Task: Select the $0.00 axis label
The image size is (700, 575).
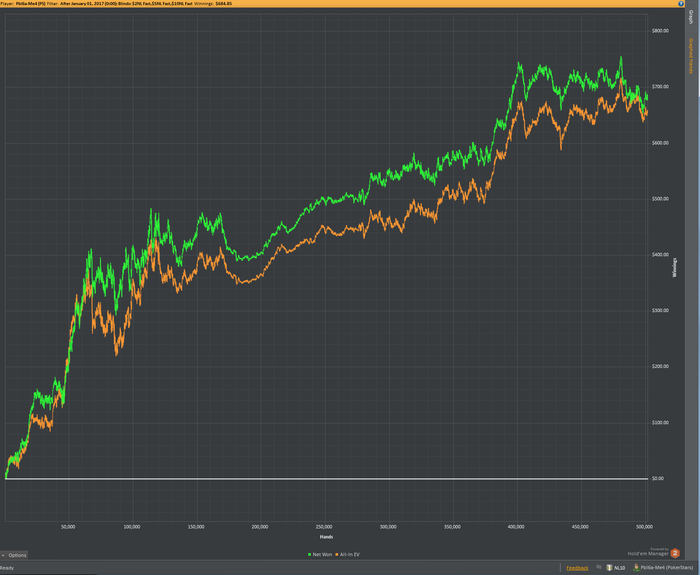Action: pos(658,479)
